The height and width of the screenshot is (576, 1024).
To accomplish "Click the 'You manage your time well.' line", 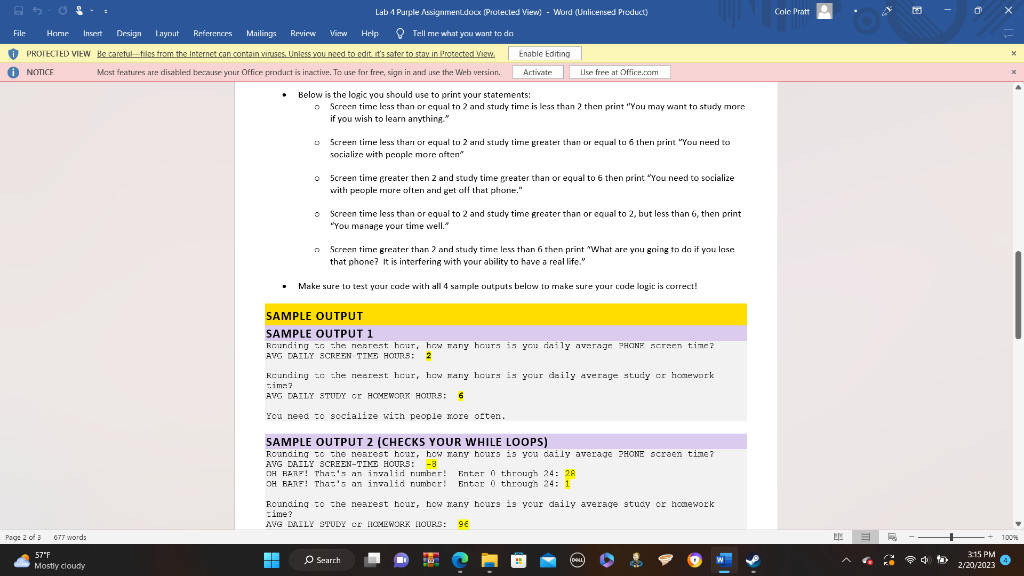I will [x=389, y=226].
